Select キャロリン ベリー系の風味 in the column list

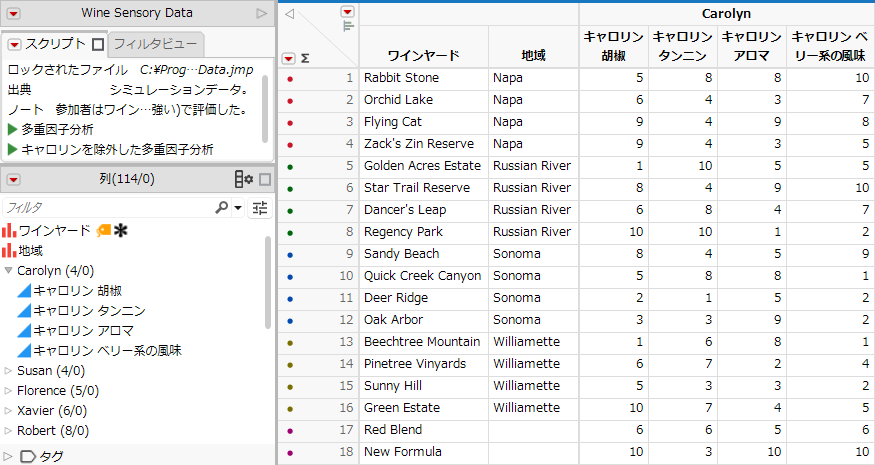click(x=107, y=351)
